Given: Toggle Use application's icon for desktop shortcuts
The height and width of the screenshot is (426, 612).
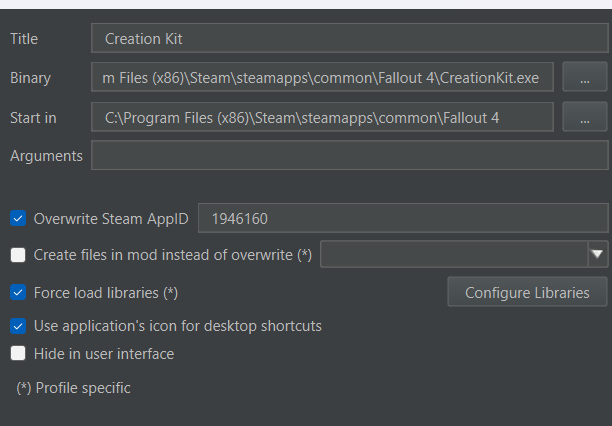Looking at the screenshot, I should [18, 326].
